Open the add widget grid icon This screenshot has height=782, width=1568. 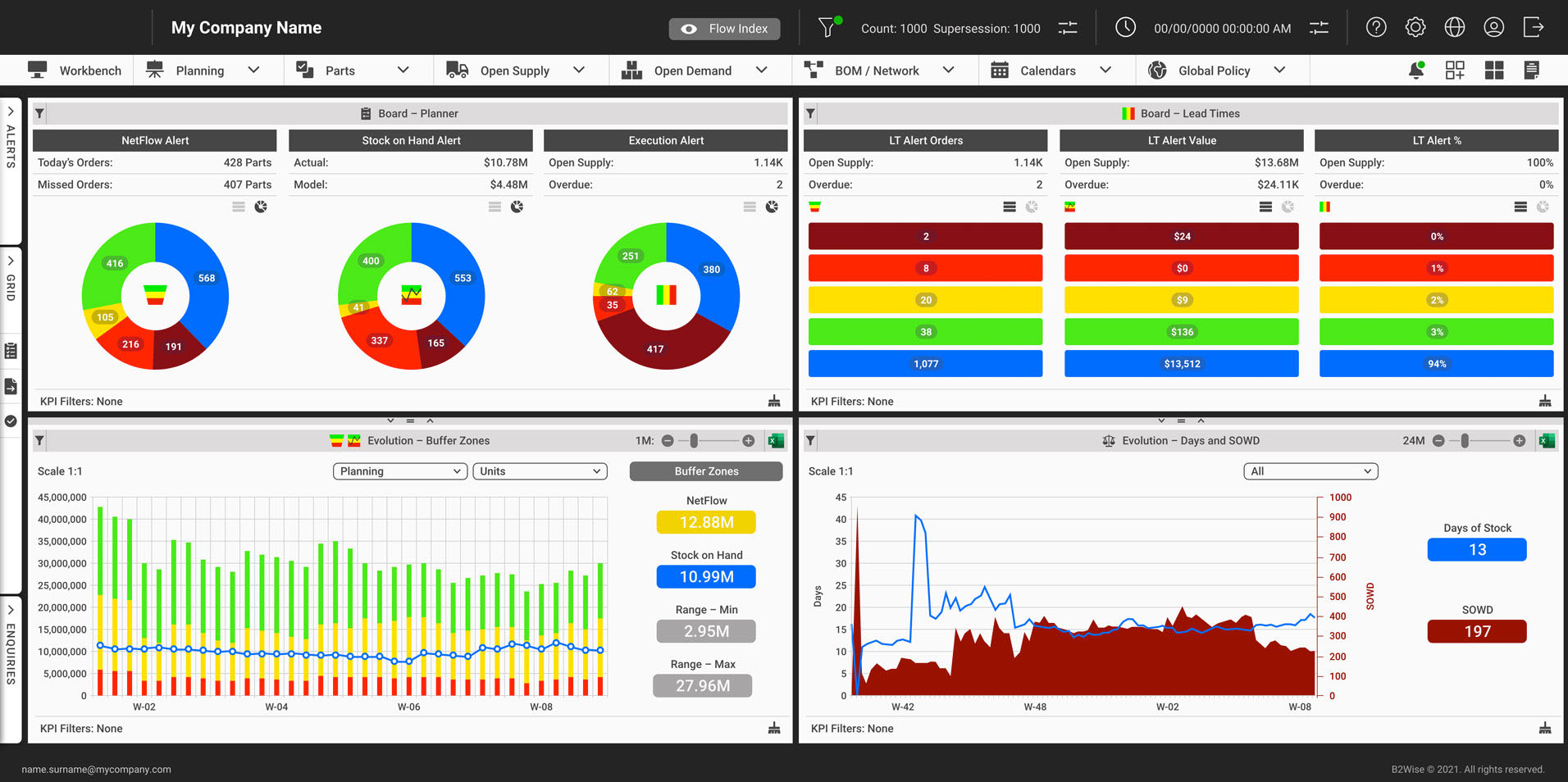click(1455, 70)
